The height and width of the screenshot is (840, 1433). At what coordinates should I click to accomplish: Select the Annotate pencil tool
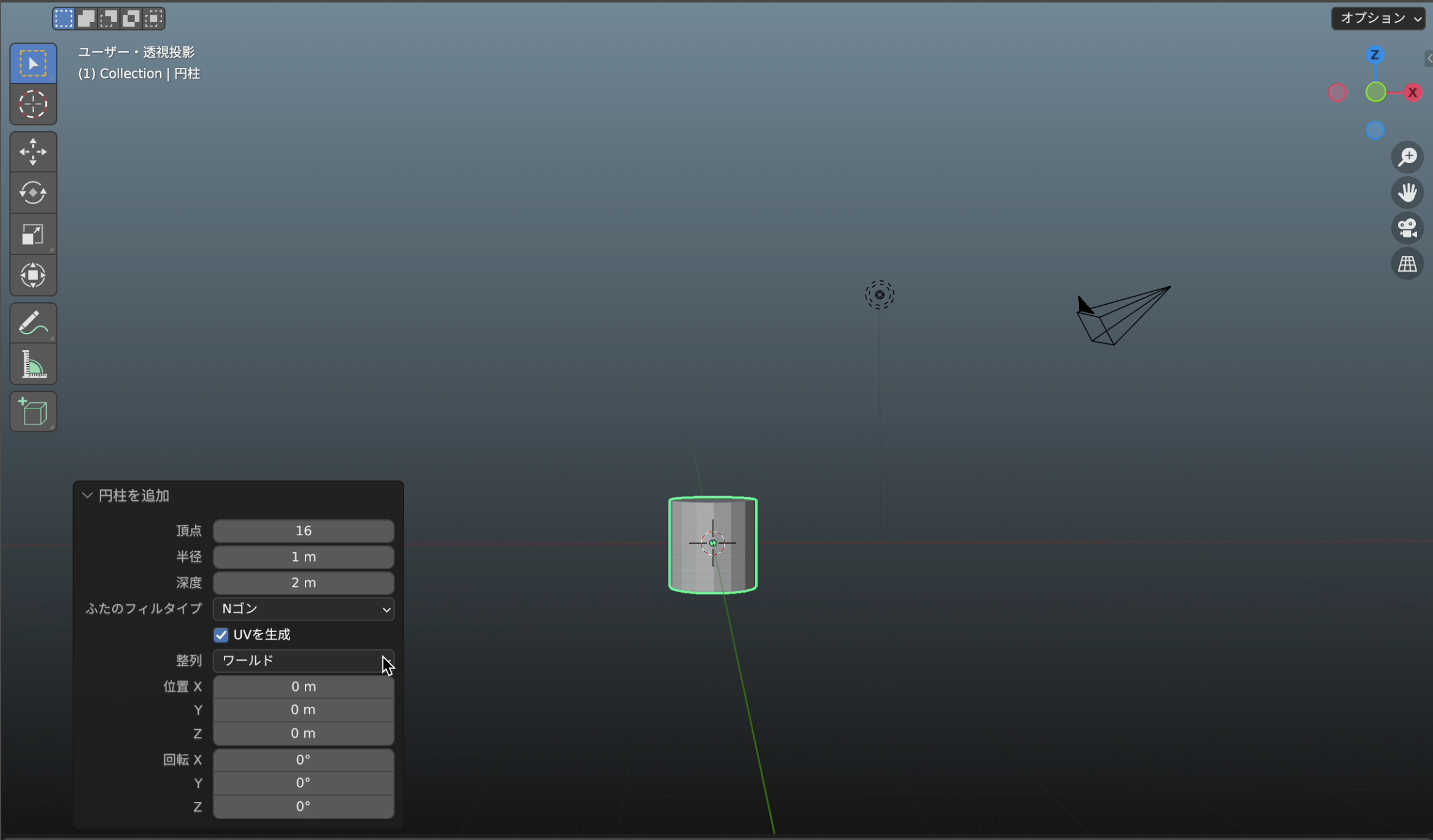[33, 323]
